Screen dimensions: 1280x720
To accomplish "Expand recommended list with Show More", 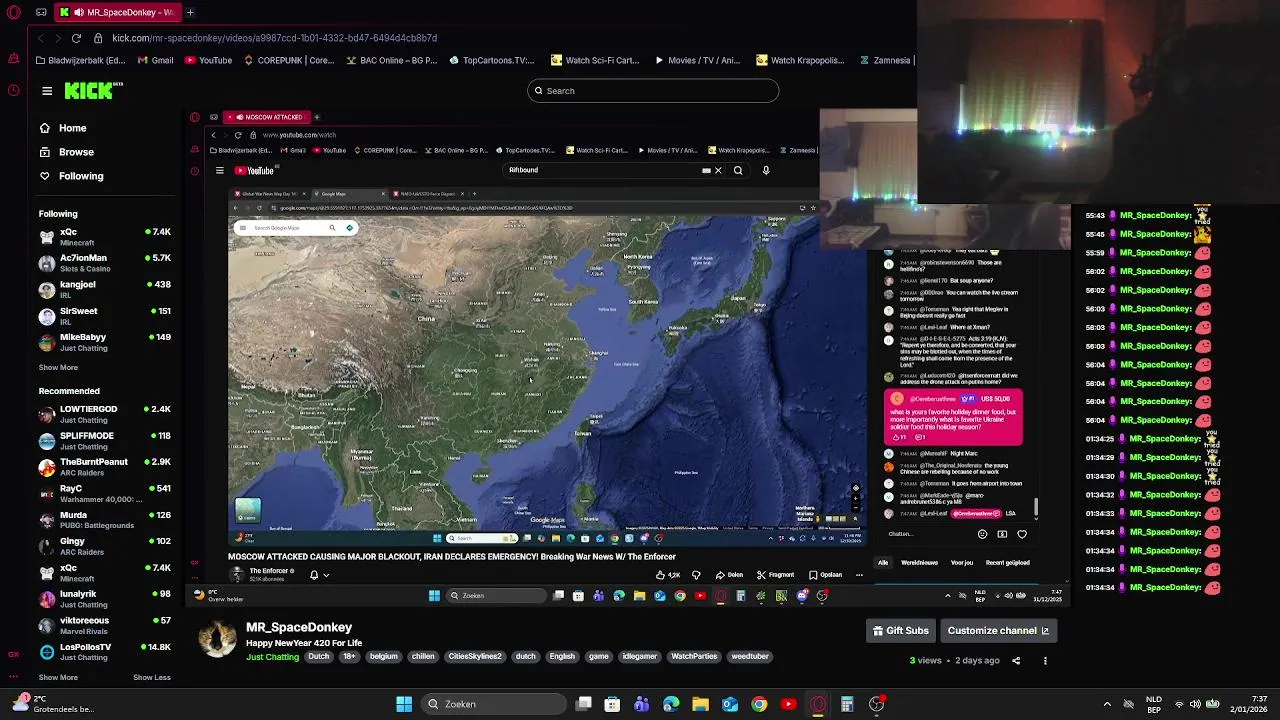I will pyautogui.click(x=58, y=678).
